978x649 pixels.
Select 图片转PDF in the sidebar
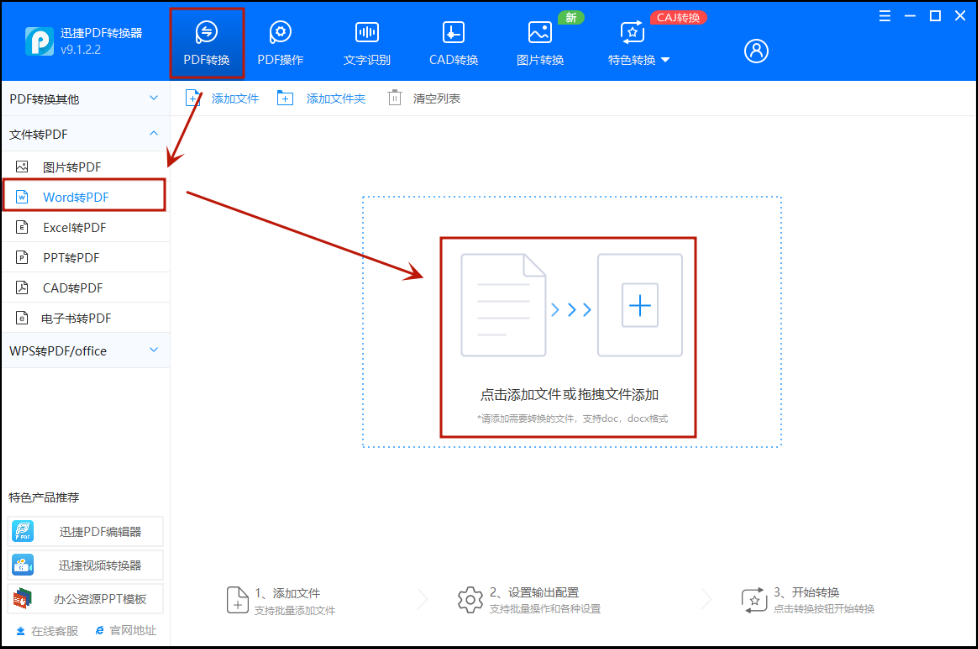tap(85, 167)
